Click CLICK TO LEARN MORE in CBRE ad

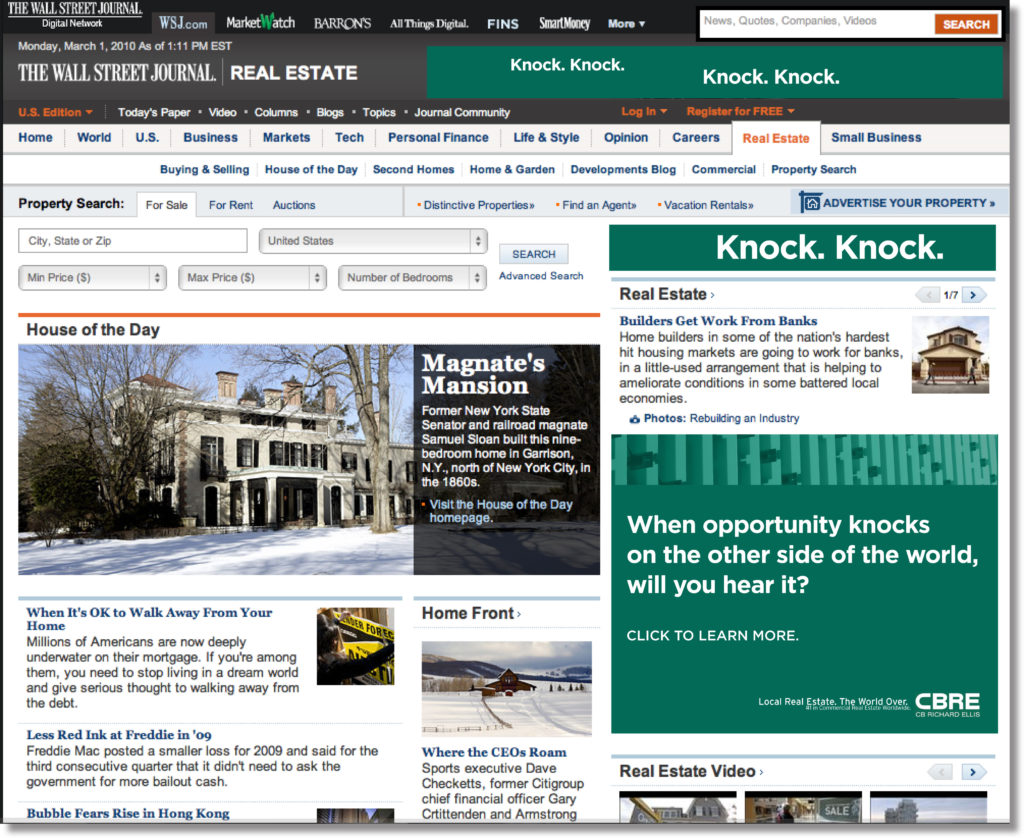coord(712,636)
